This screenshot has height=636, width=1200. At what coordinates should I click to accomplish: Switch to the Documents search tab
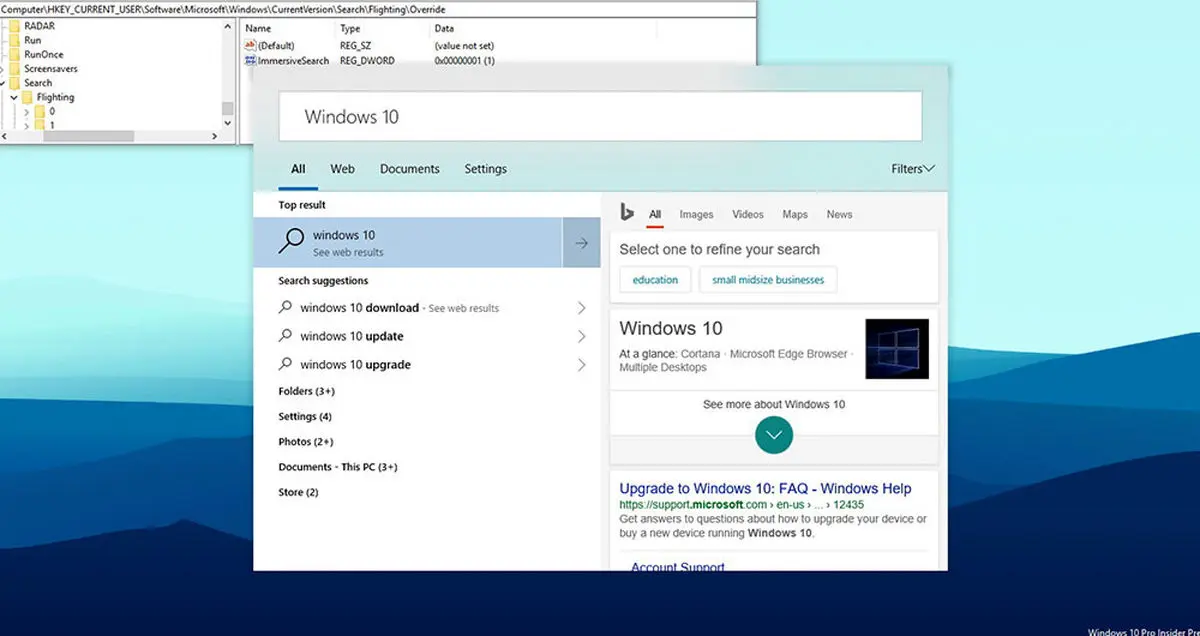tap(409, 169)
